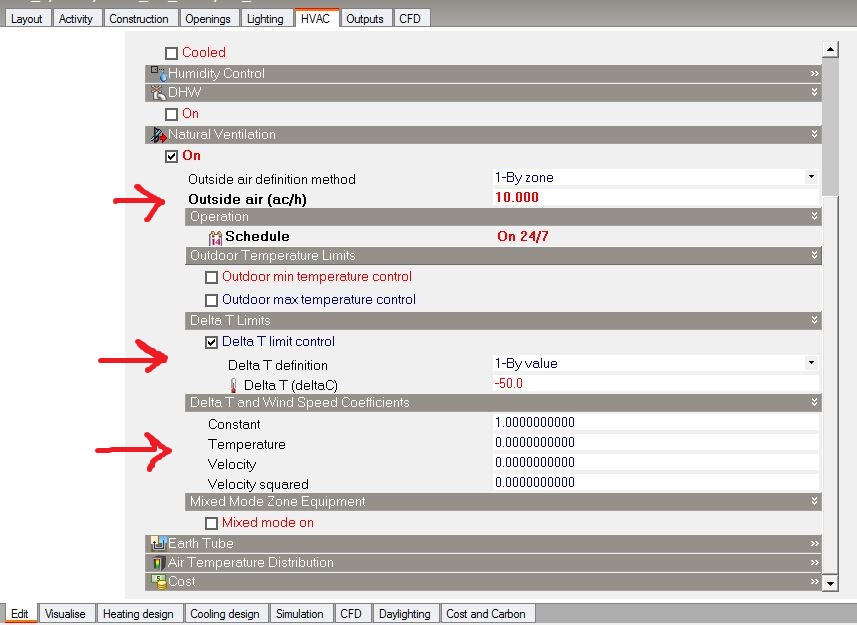Viewport: 857px width, 625px height.
Task: Open the Cooling design bottom tab
Action: pyautogui.click(x=225, y=614)
